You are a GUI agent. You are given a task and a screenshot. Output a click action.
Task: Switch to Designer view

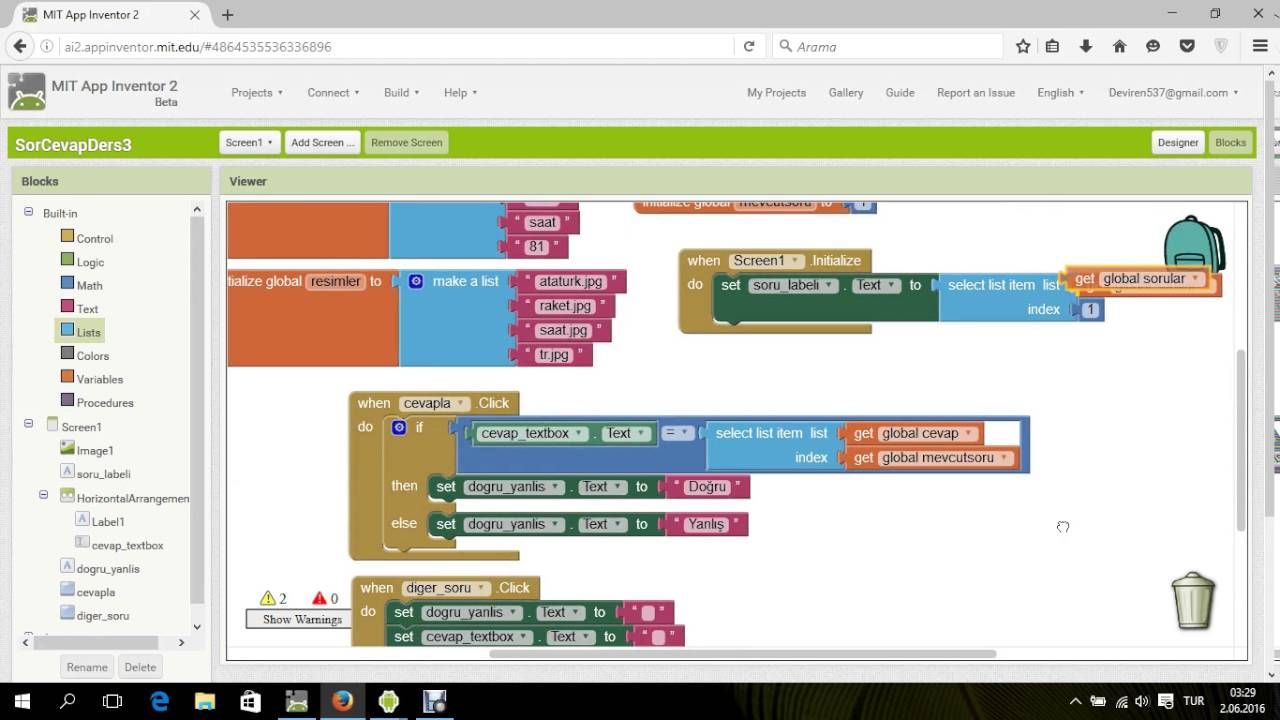1178,142
